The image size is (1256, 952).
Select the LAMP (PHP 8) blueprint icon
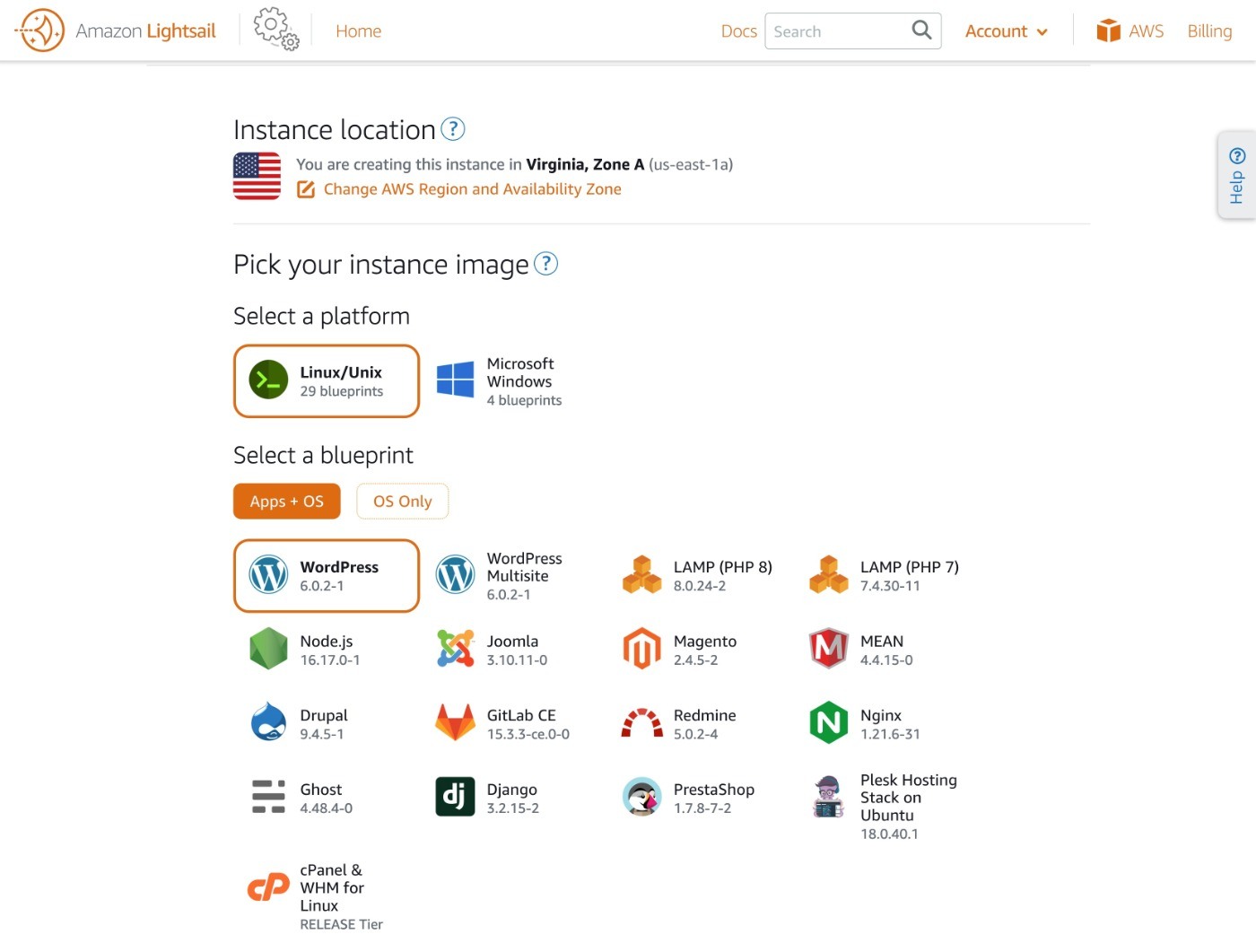click(x=642, y=575)
